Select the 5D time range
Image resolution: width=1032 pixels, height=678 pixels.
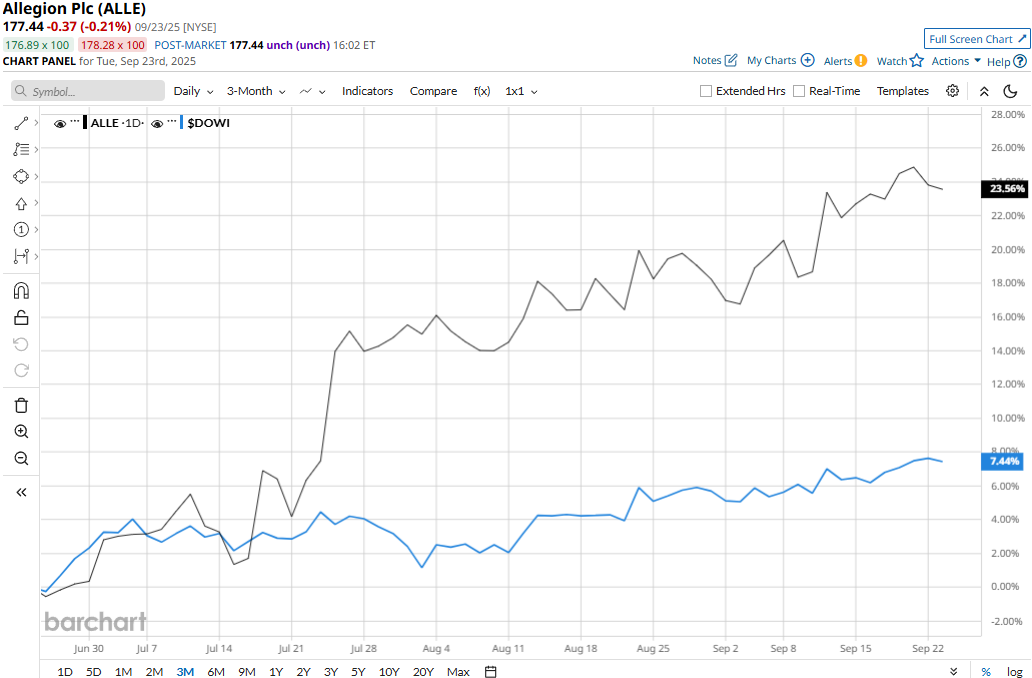pos(93,671)
